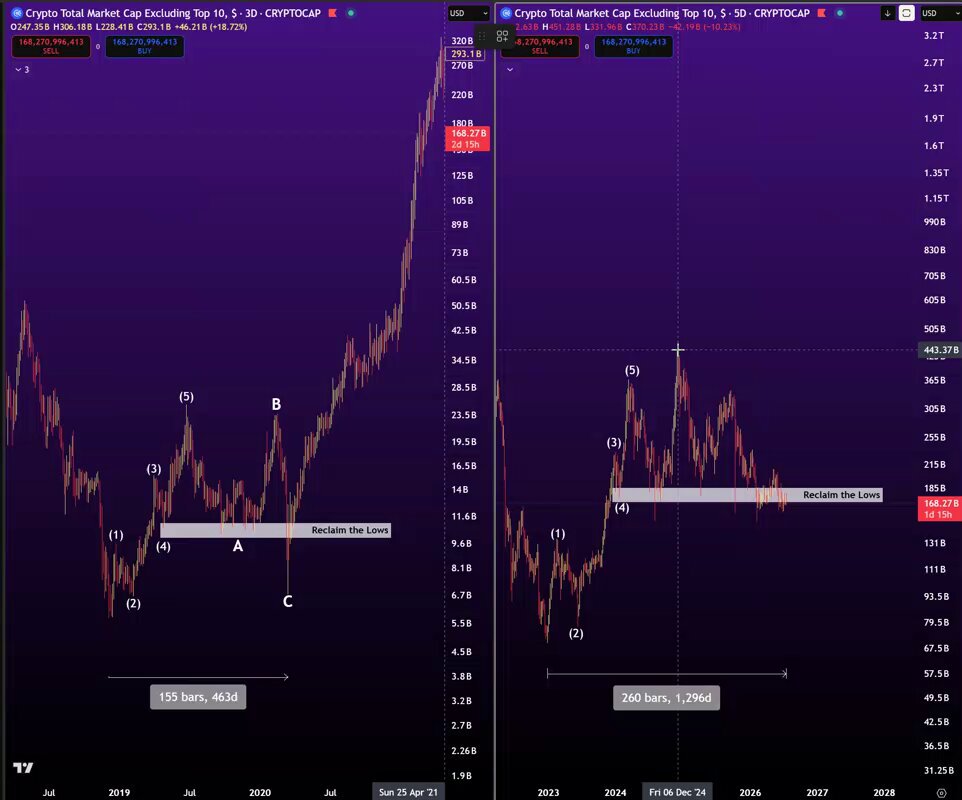This screenshot has width=962, height=800.
Task: Click the symbol logo icon on the right 5D chart
Action: (506, 13)
